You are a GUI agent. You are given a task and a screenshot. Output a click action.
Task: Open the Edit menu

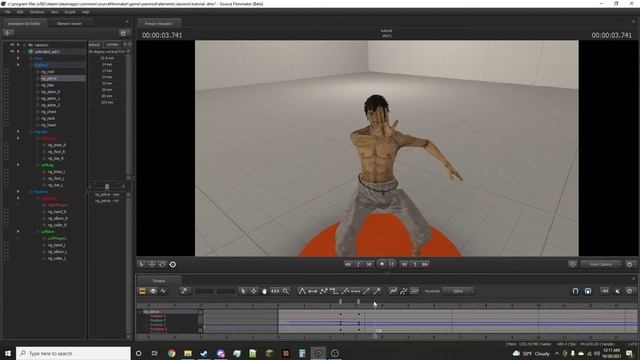[x=20, y=12]
